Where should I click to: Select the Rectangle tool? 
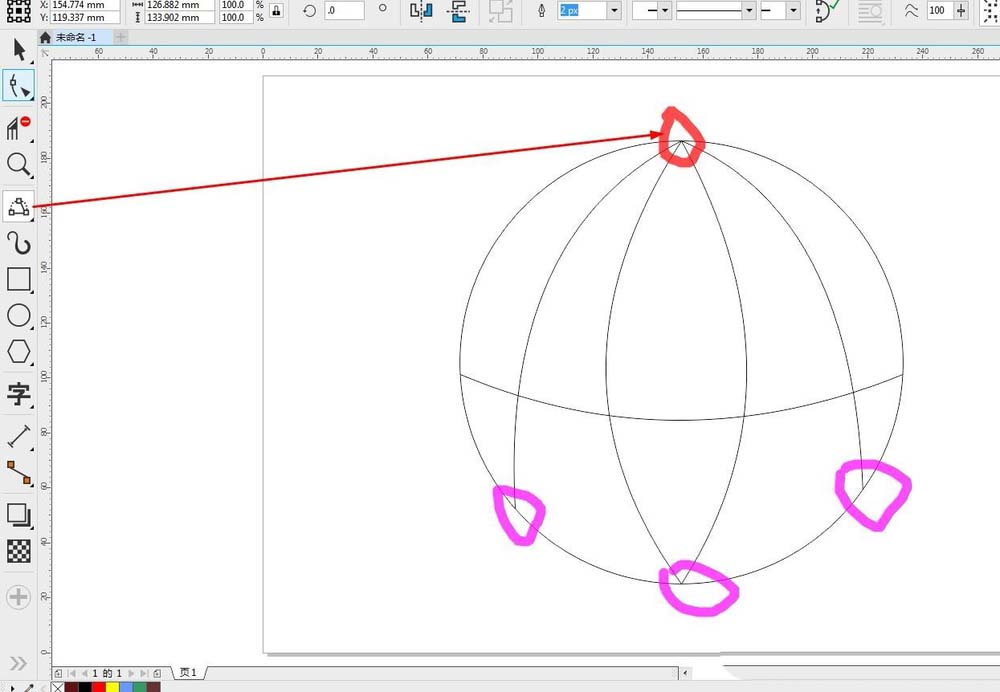[19, 279]
